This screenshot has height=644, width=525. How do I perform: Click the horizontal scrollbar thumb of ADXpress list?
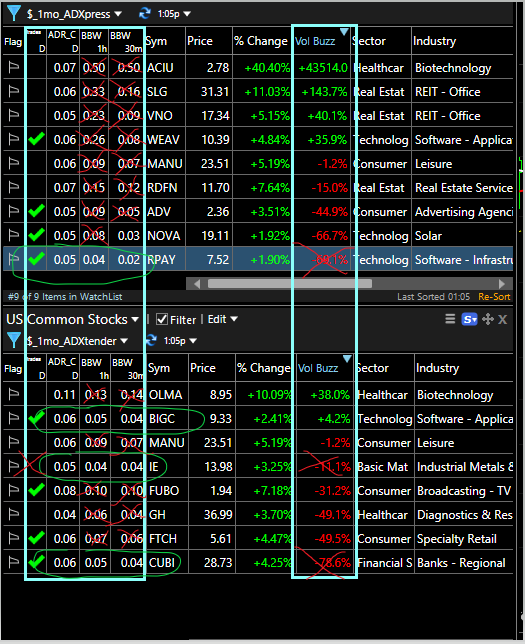[x=290, y=284]
